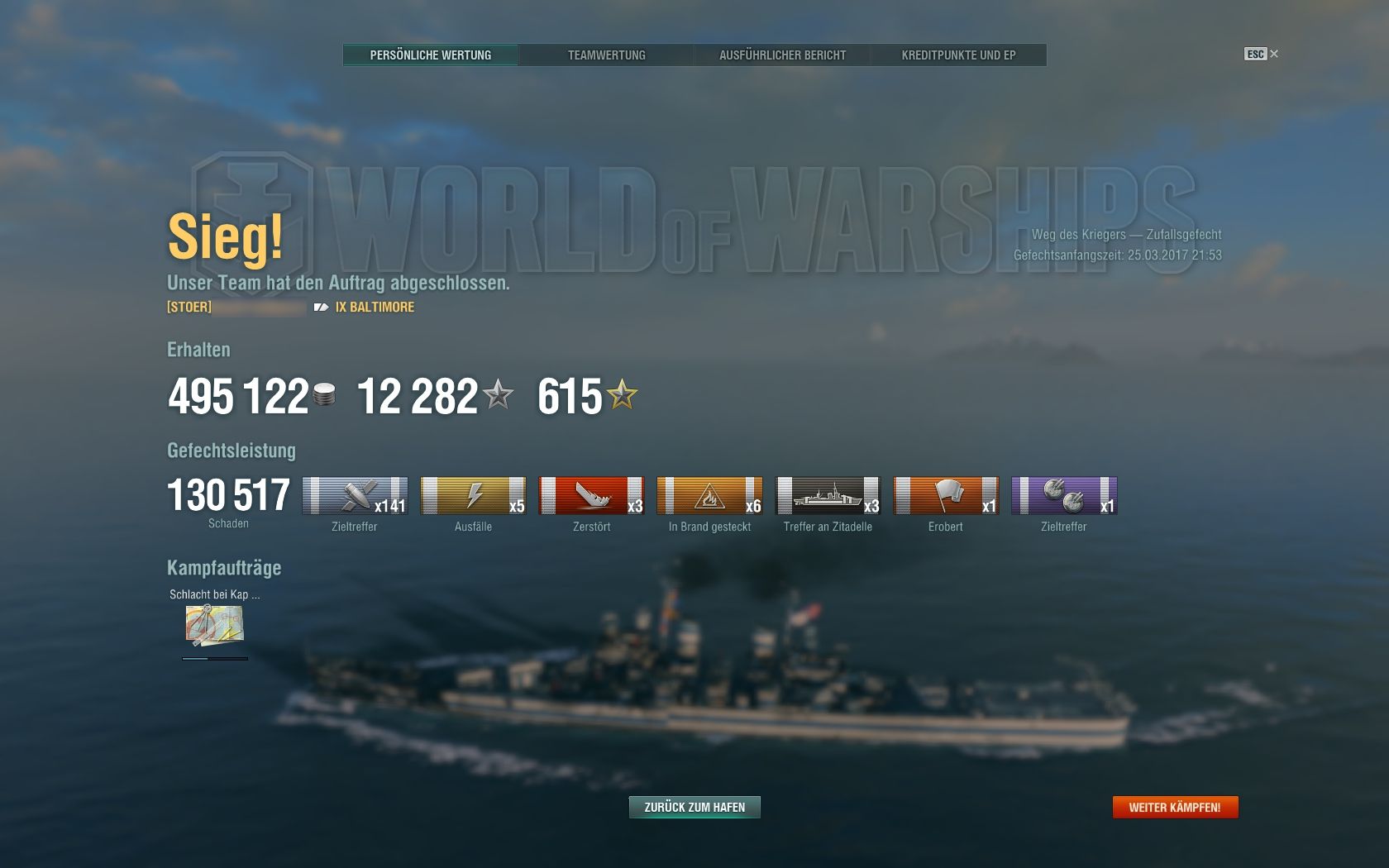Click the Zerstört x3 ribbon icon
The image size is (1389, 868).
pyautogui.click(x=591, y=495)
